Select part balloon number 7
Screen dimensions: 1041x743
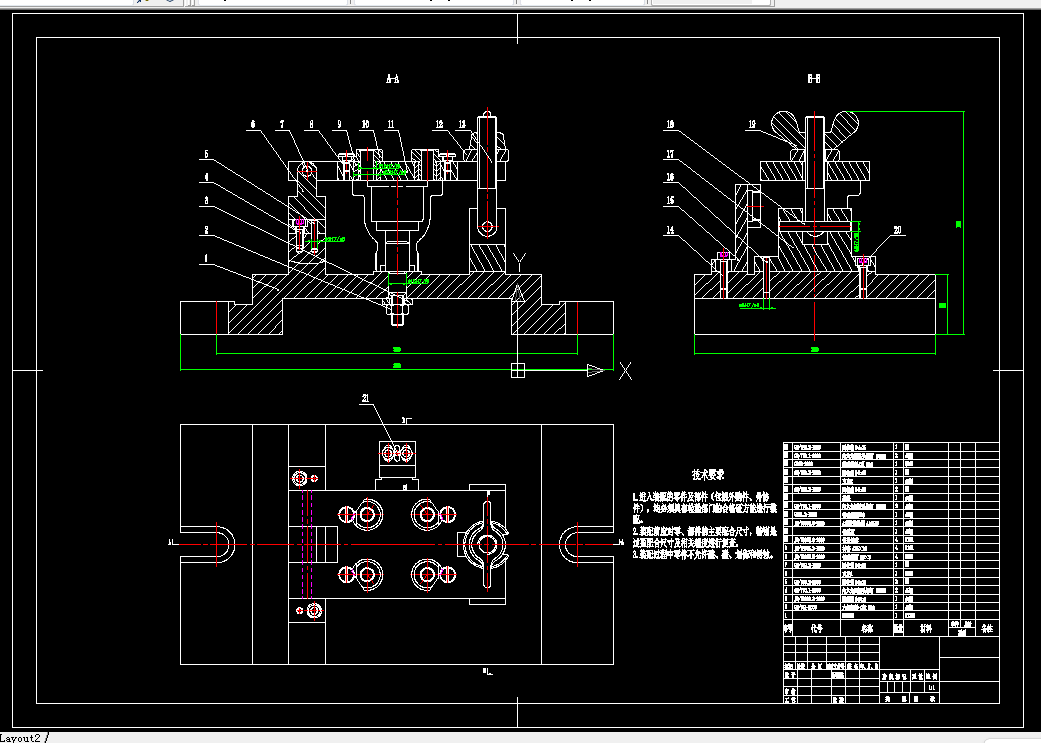pos(282,124)
